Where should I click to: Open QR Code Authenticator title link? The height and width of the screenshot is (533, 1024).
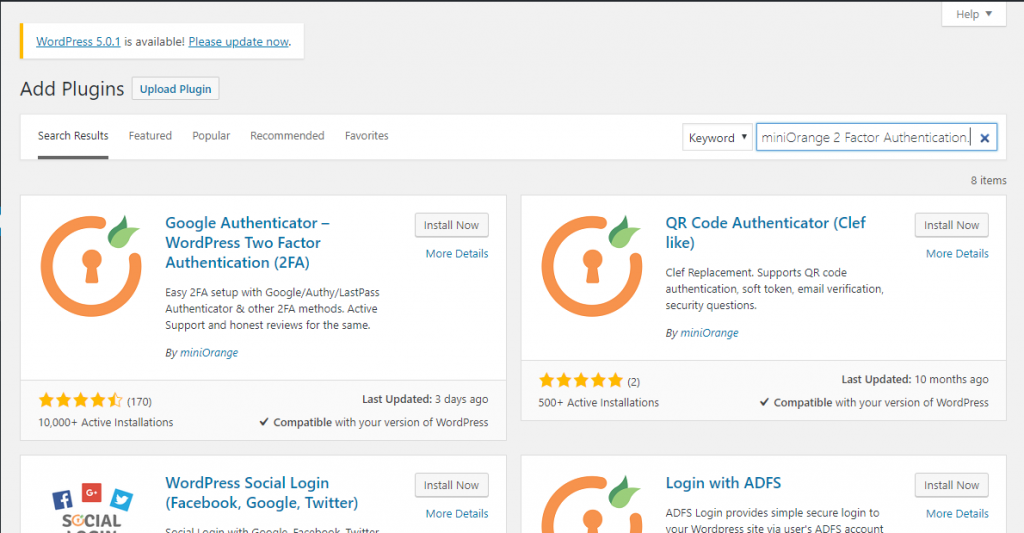(765, 233)
